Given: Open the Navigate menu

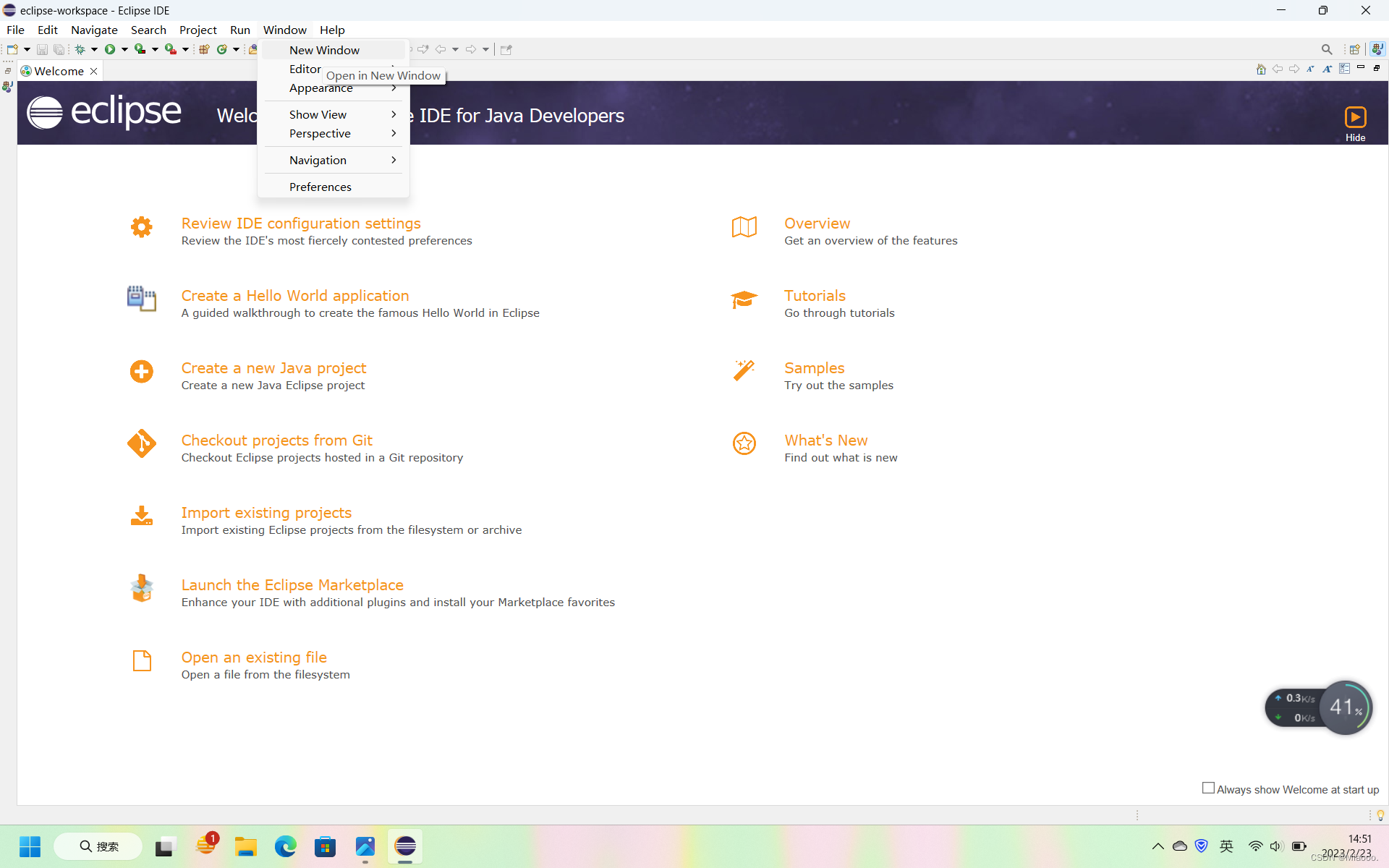Looking at the screenshot, I should pyautogui.click(x=94, y=30).
